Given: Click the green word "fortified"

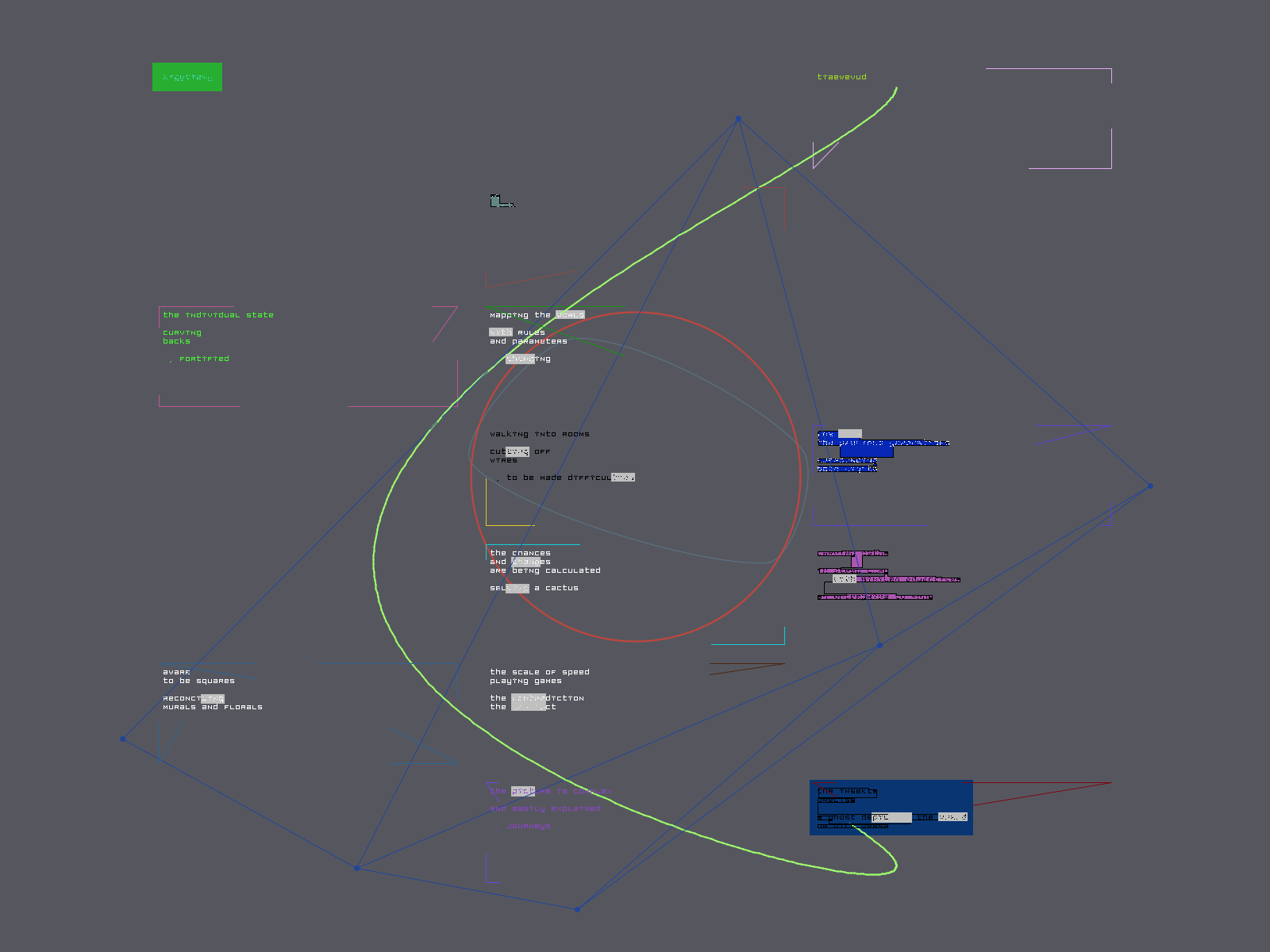Looking at the screenshot, I should point(204,359).
